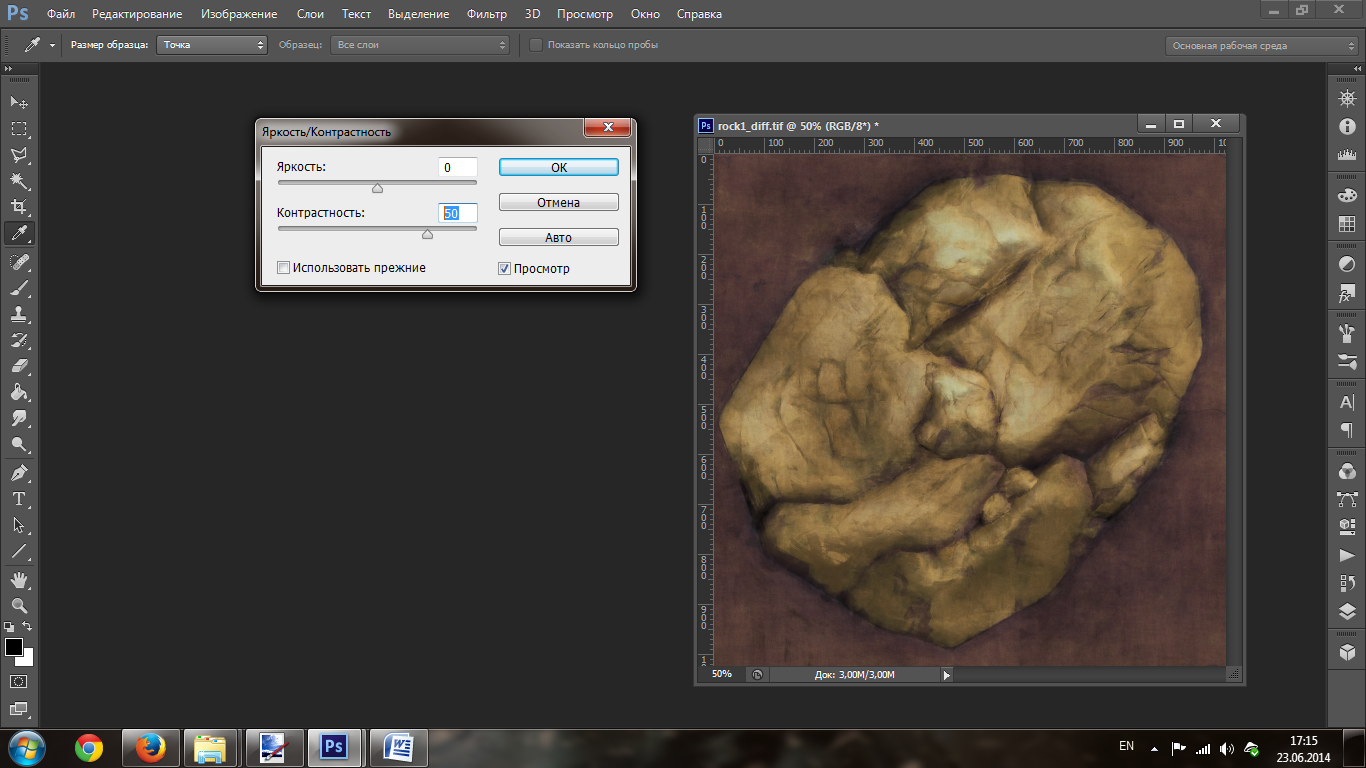
Task: Select the Magic Wand tool
Action: coord(19,181)
